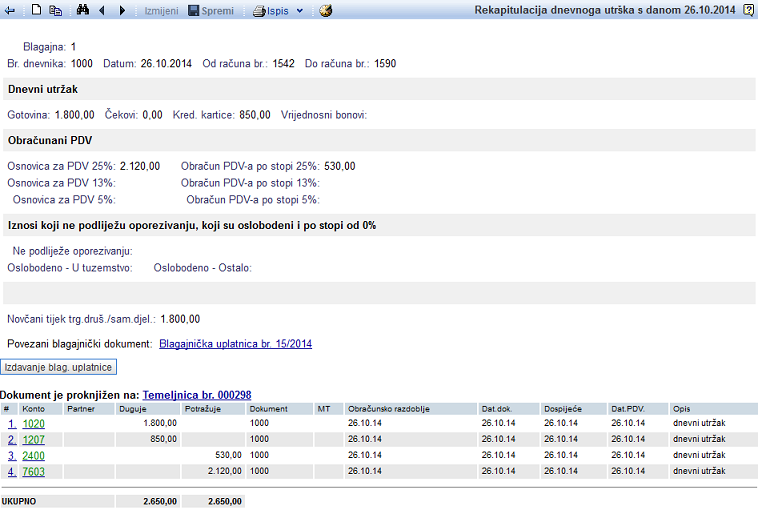Click the copy document icon
This screenshot has width=758, height=514.
56,10
